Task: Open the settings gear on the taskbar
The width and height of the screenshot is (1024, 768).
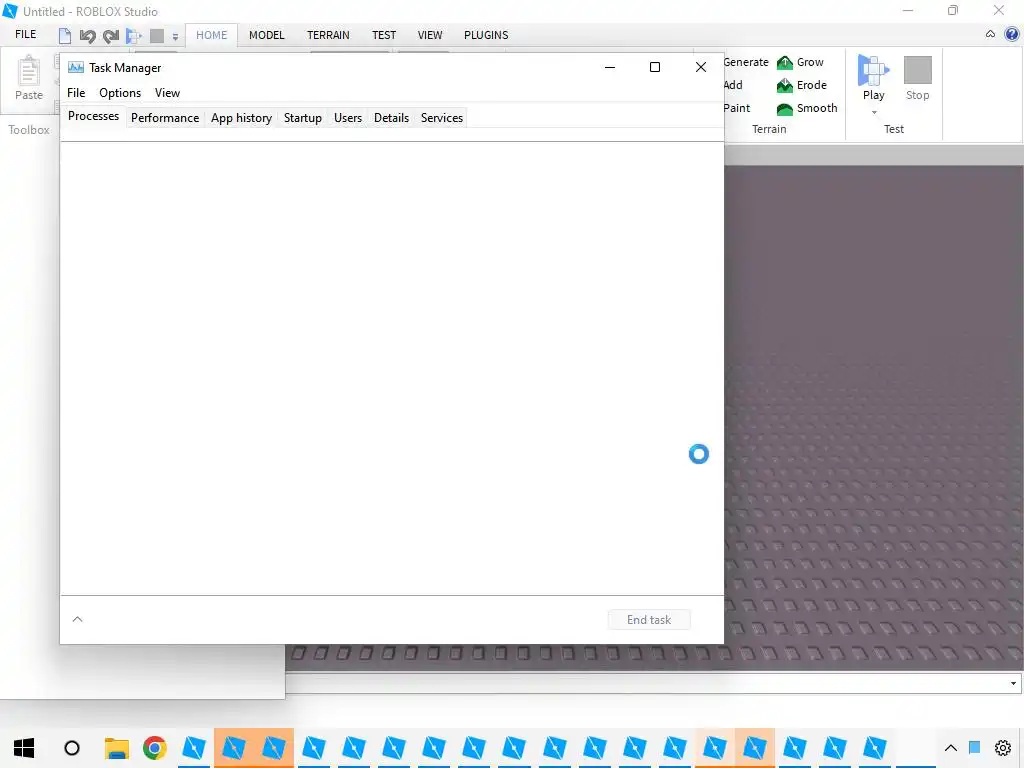Action: pos(1003,748)
